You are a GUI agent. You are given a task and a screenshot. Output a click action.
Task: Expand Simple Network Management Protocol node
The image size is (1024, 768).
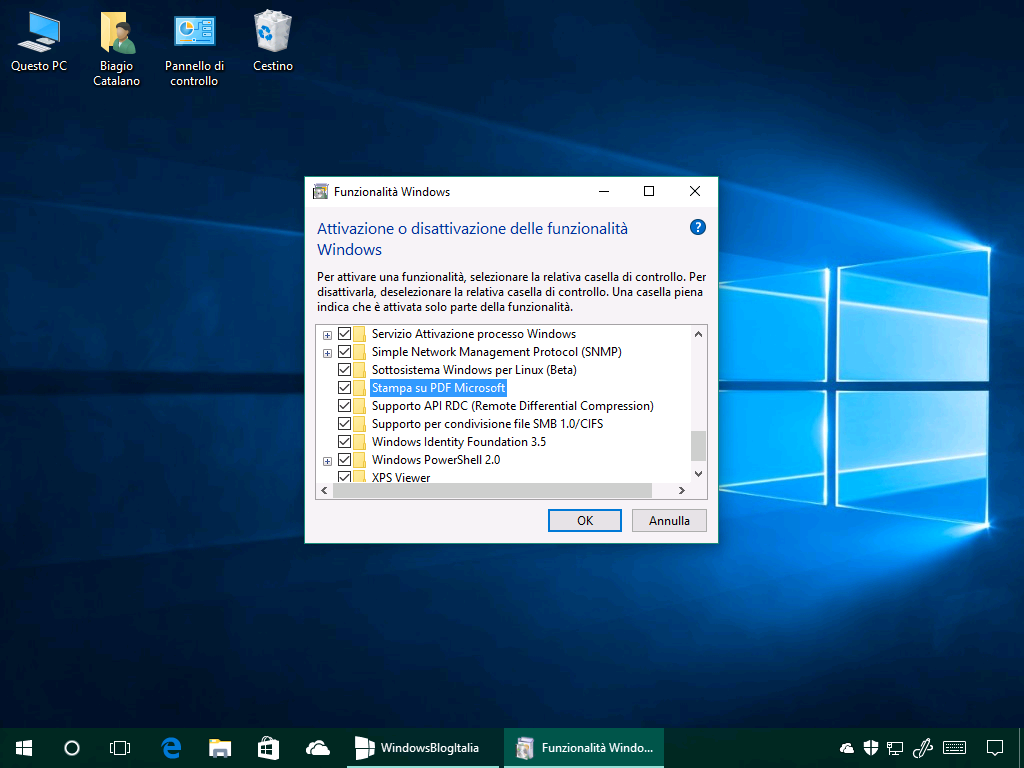click(x=327, y=353)
